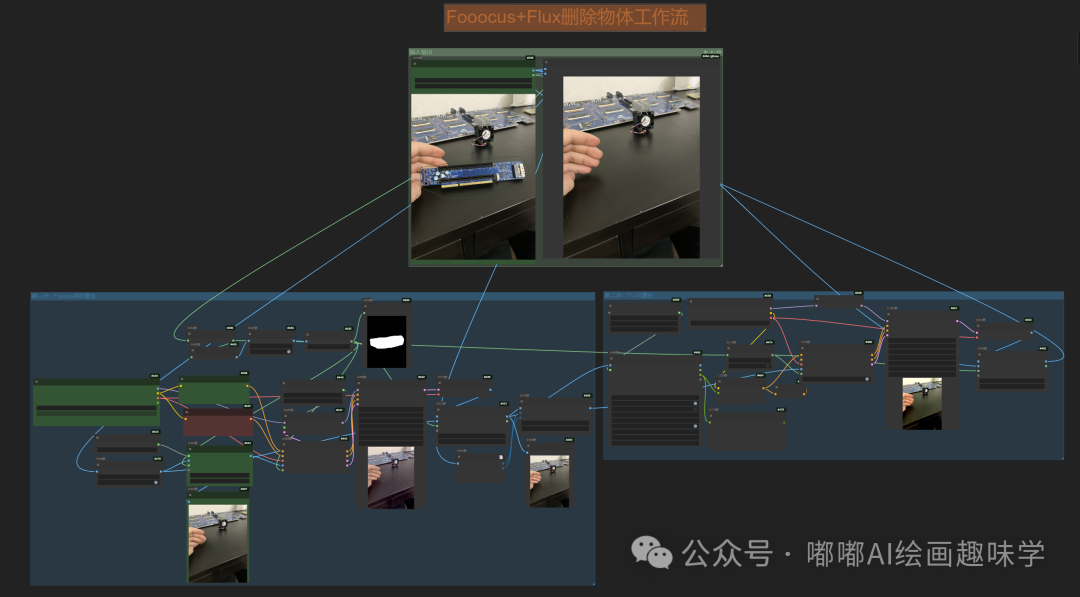
Task: Select the empty large dark node in FLUX group
Action: [x=747, y=432]
